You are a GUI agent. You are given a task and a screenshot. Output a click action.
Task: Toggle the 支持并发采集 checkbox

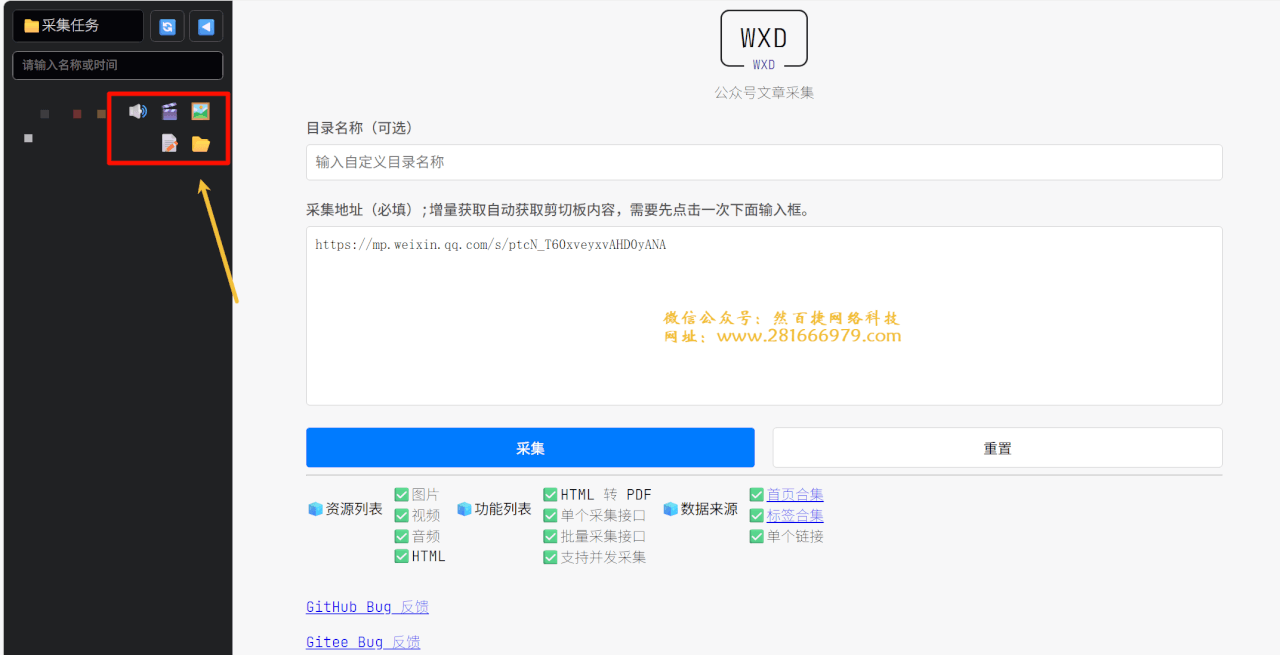(x=550, y=557)
